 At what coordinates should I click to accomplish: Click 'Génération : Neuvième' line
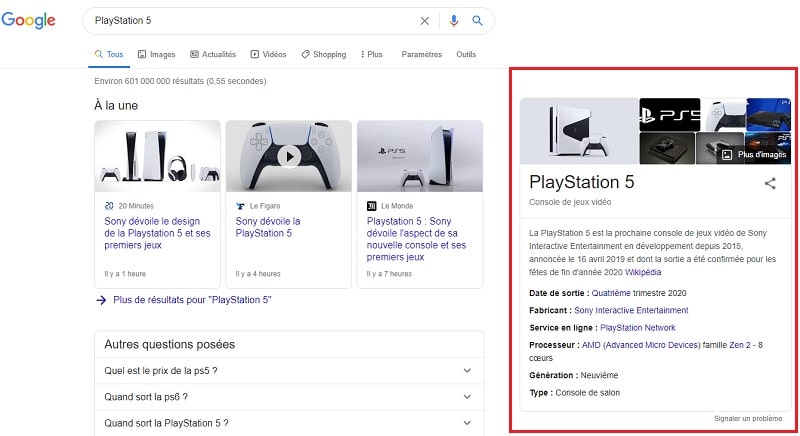point(573,375)
